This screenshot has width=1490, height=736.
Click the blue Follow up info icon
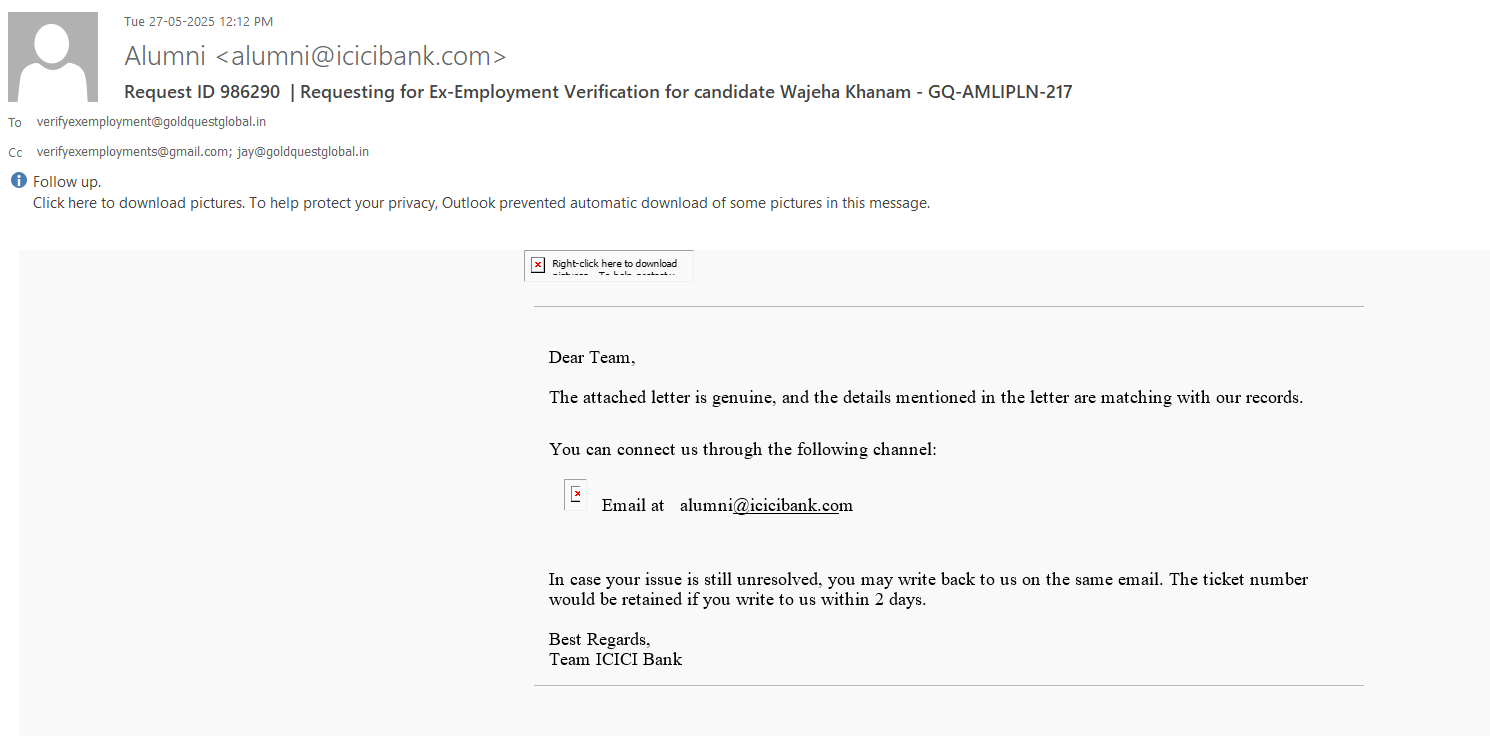[x=18, y=181]
